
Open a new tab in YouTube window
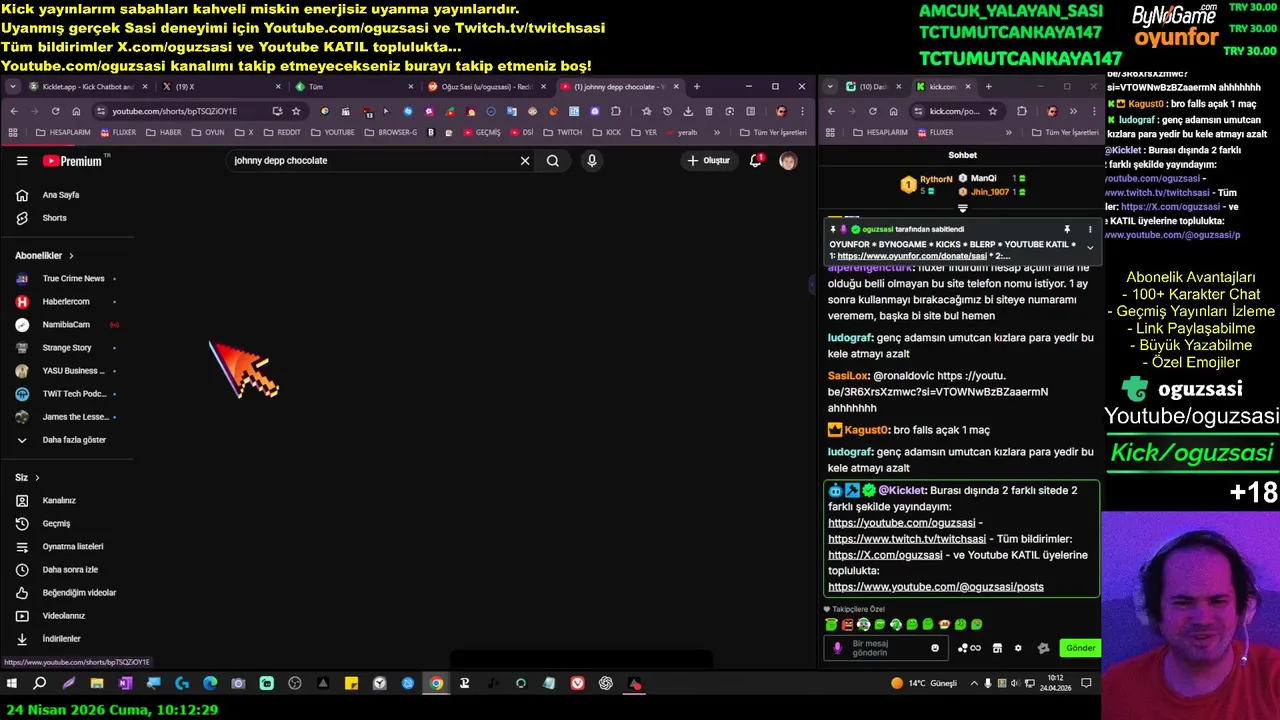point(697,87)
